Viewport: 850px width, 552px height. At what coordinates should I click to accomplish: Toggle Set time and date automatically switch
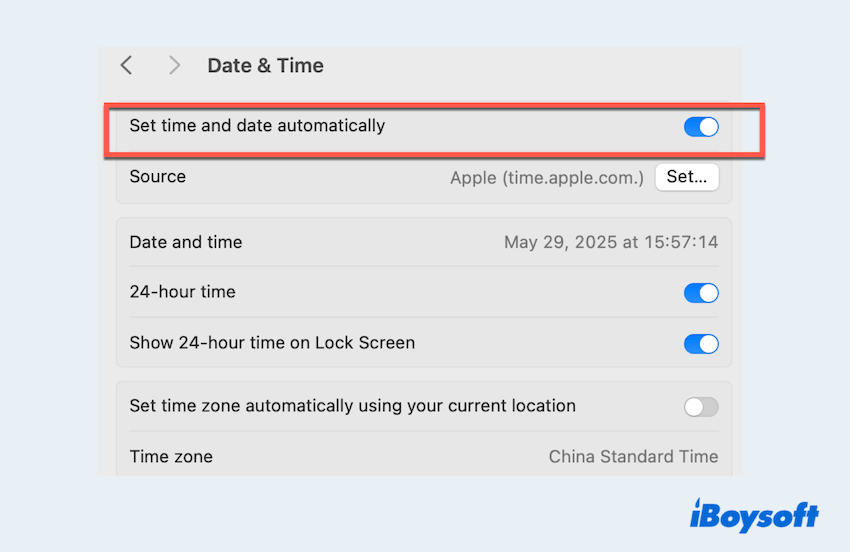point(701,127)
